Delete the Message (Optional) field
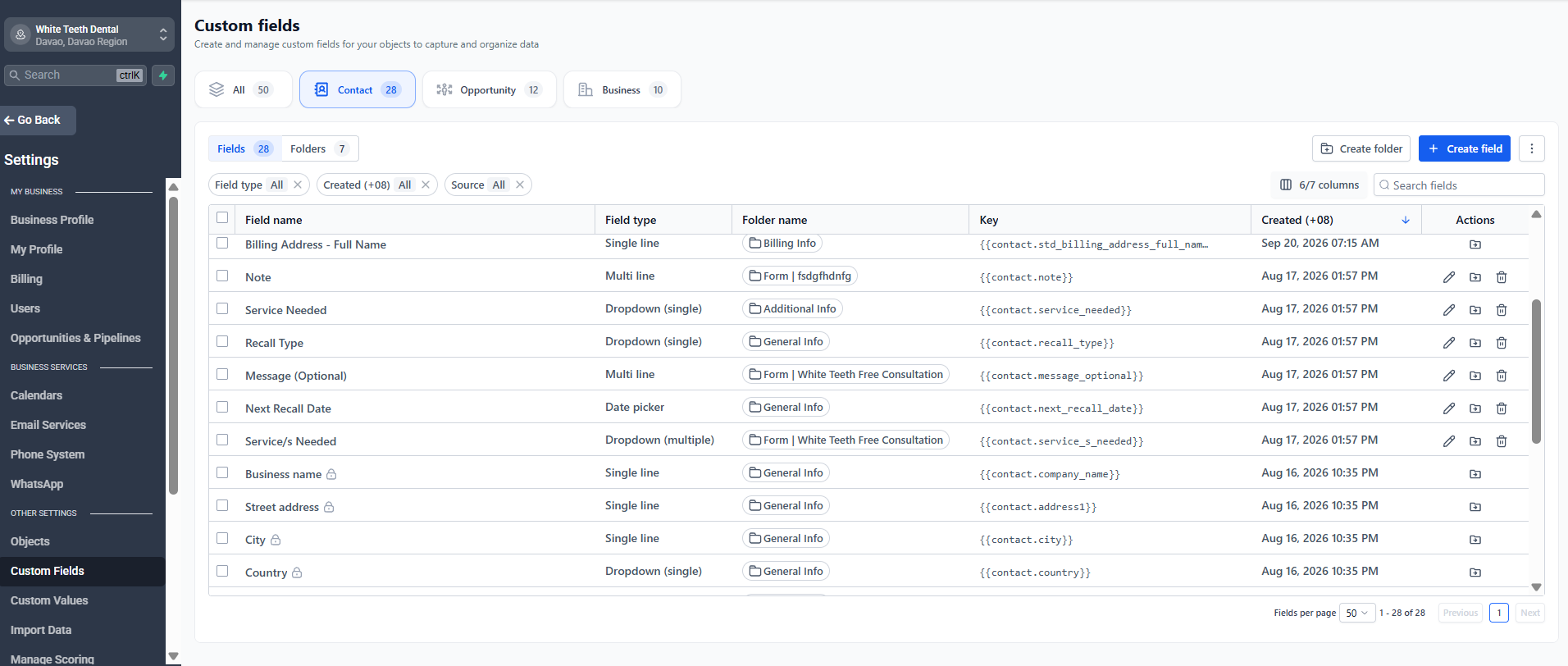This screenshot has width=1568, height=666. point(1502,376)
